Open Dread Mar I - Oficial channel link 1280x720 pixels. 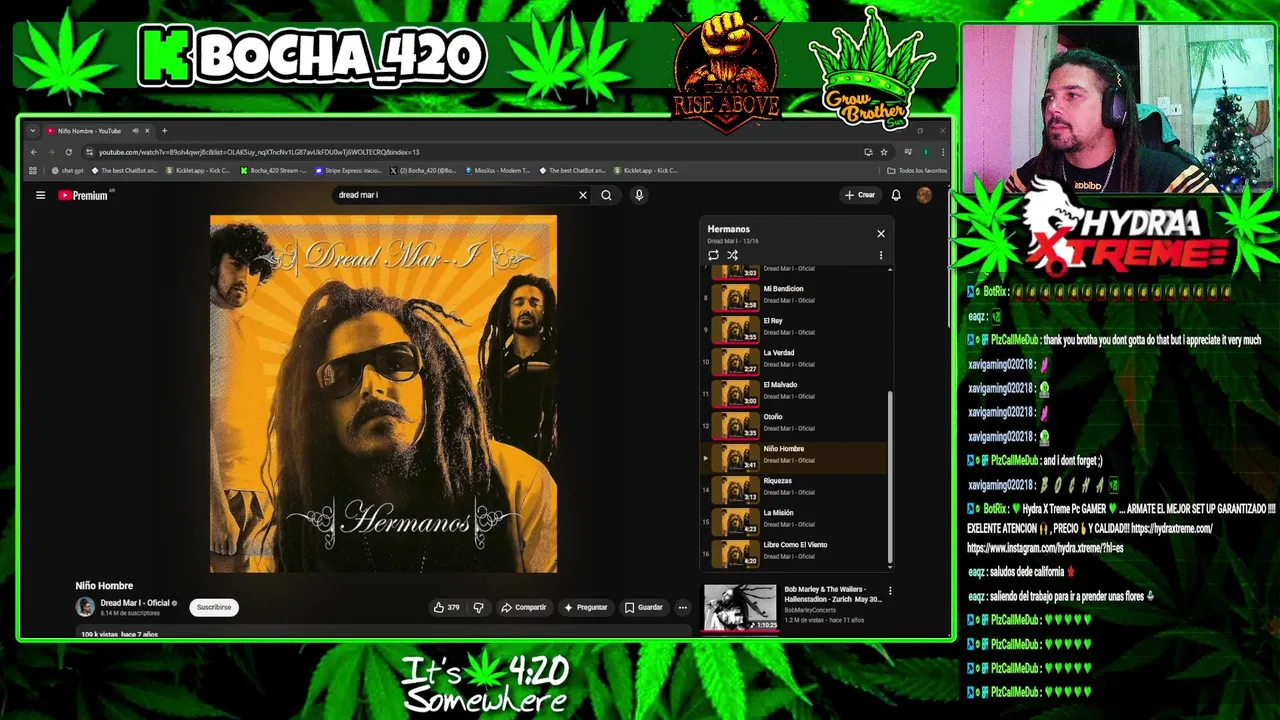point(134,603)
